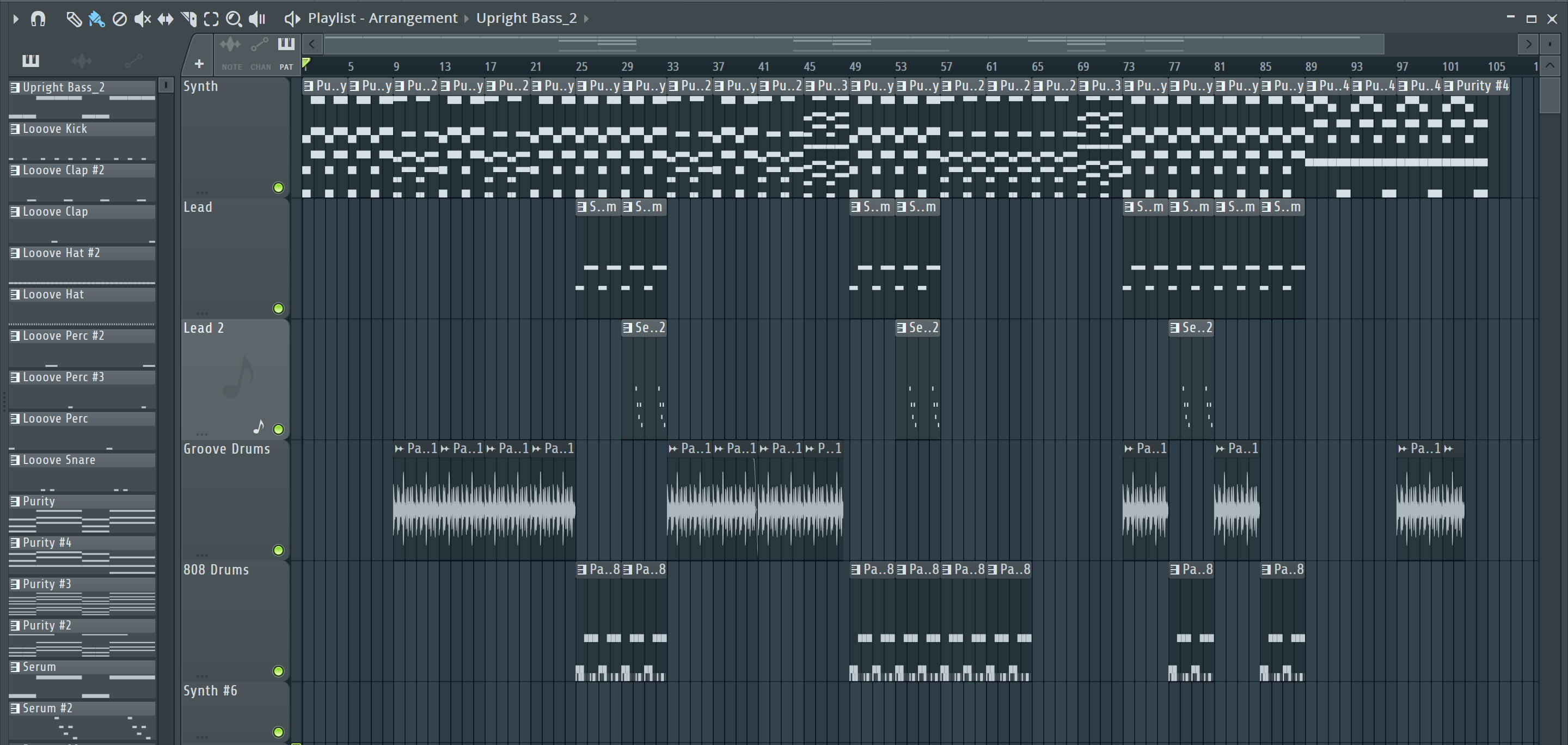Open the Playlist - Arrangement dropdown arrow

[466, 19]
